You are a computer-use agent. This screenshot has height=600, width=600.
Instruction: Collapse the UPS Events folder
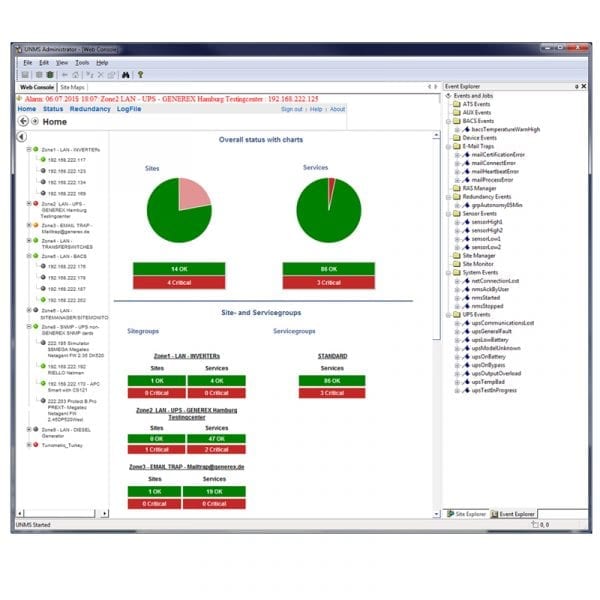[x=450, y=315]
